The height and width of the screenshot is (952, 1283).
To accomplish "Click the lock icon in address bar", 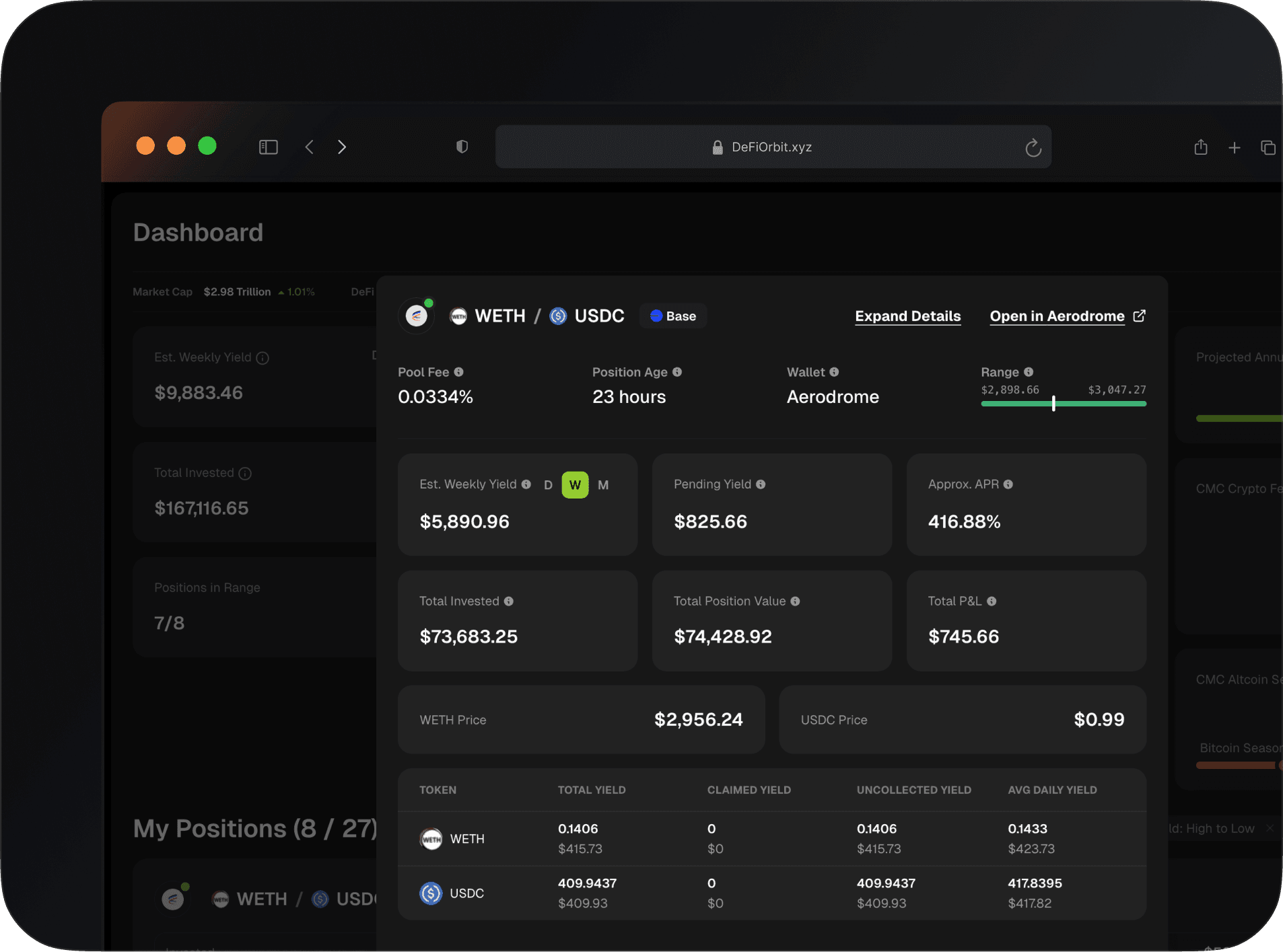I will pyautogui.click(x=718, y=147).
